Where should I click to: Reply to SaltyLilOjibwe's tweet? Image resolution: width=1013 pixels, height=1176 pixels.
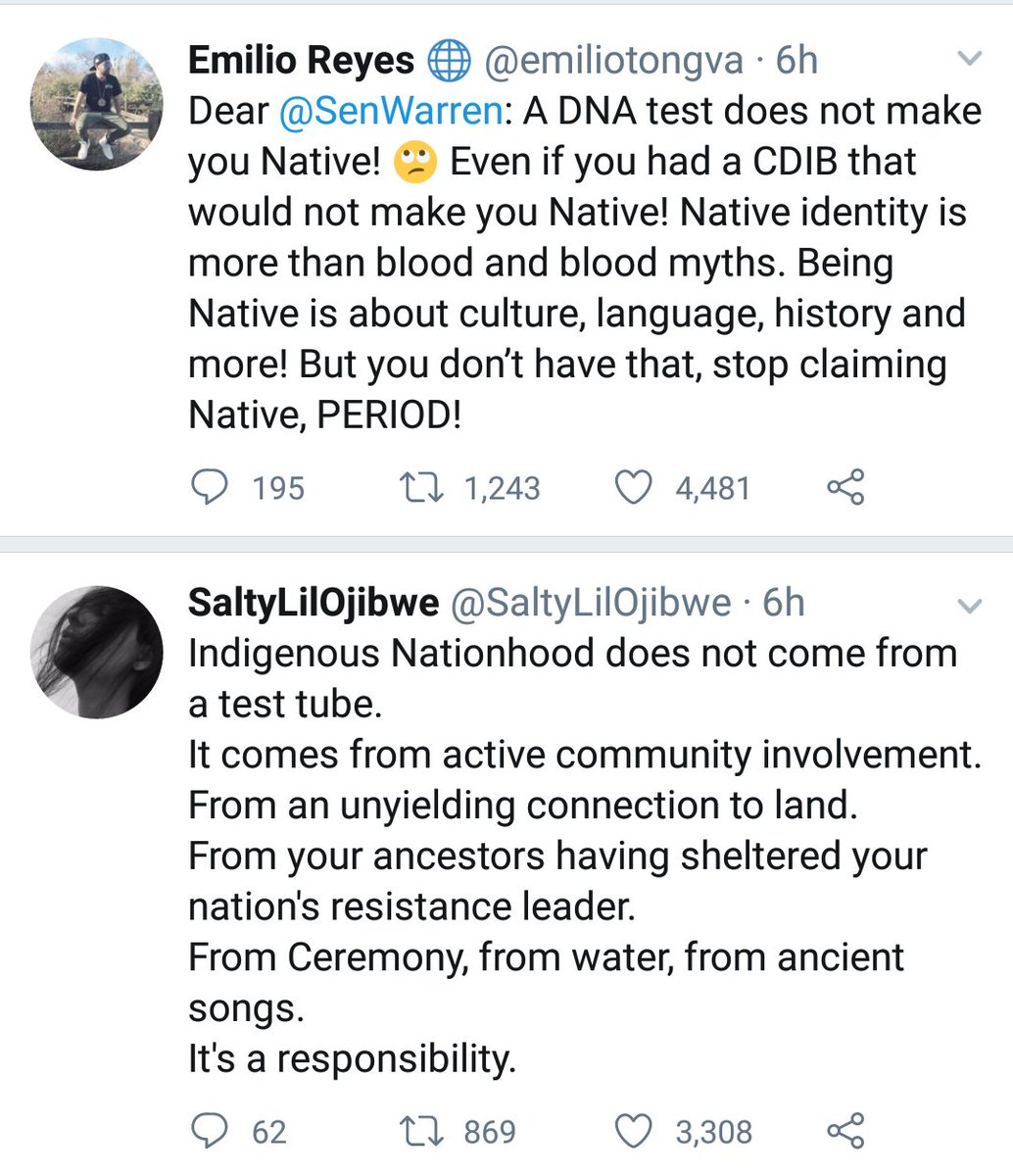click(x=209, y=1131)
